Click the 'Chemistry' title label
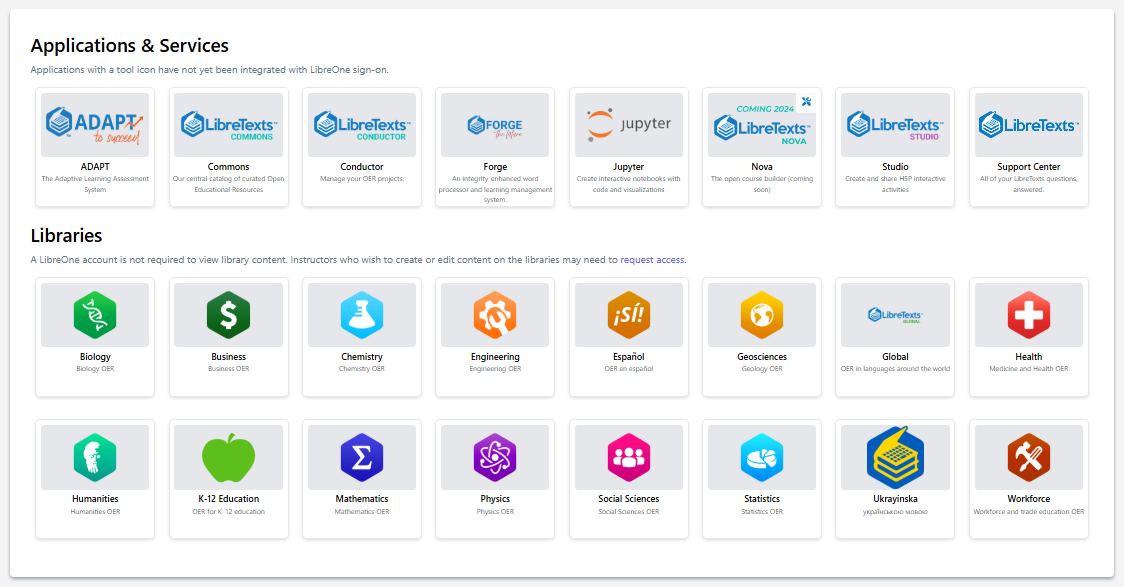This screenshot has width=1124, height=587. click(x=361, y=356)
